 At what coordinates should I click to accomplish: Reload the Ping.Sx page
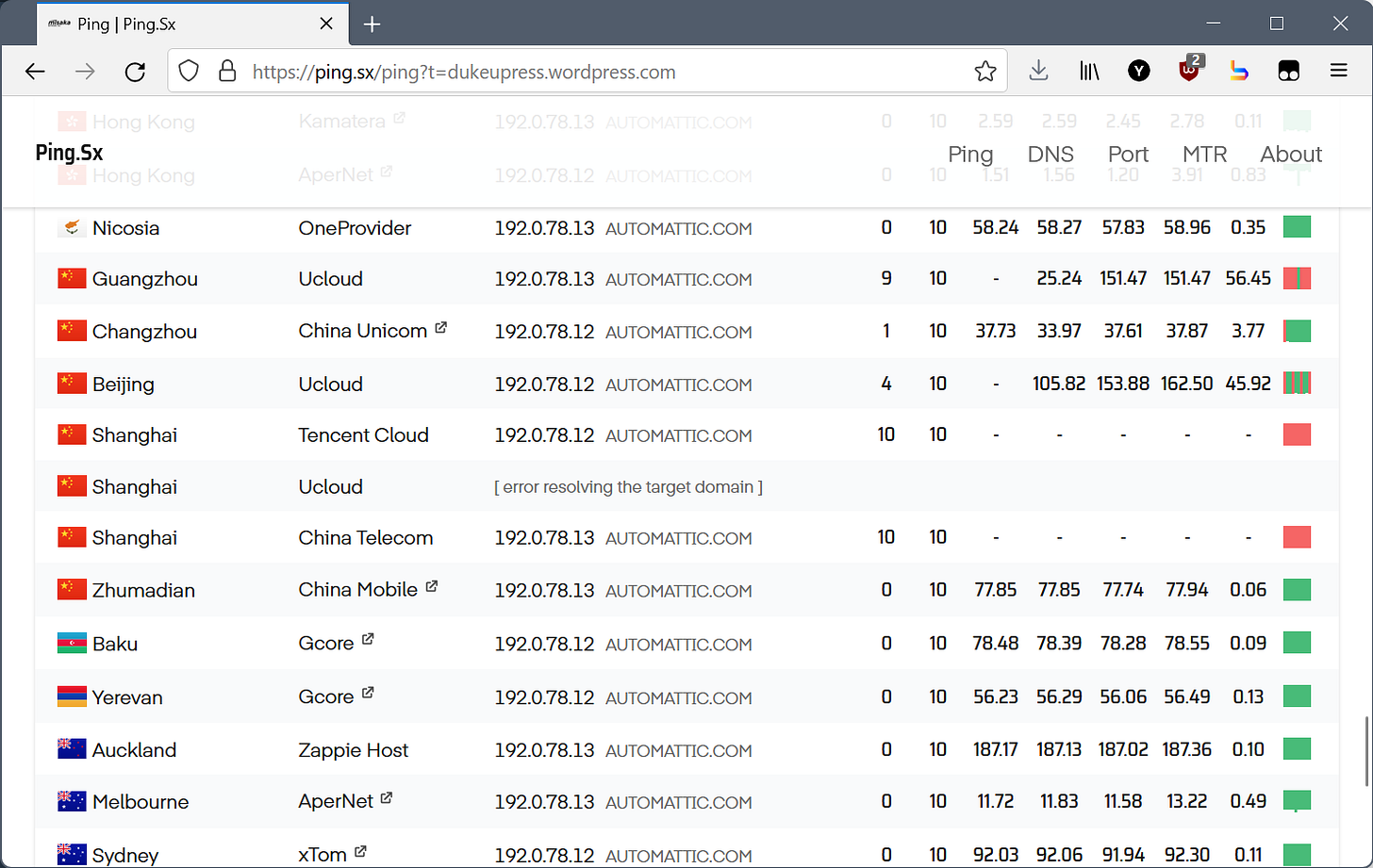(x=135, y=72)
